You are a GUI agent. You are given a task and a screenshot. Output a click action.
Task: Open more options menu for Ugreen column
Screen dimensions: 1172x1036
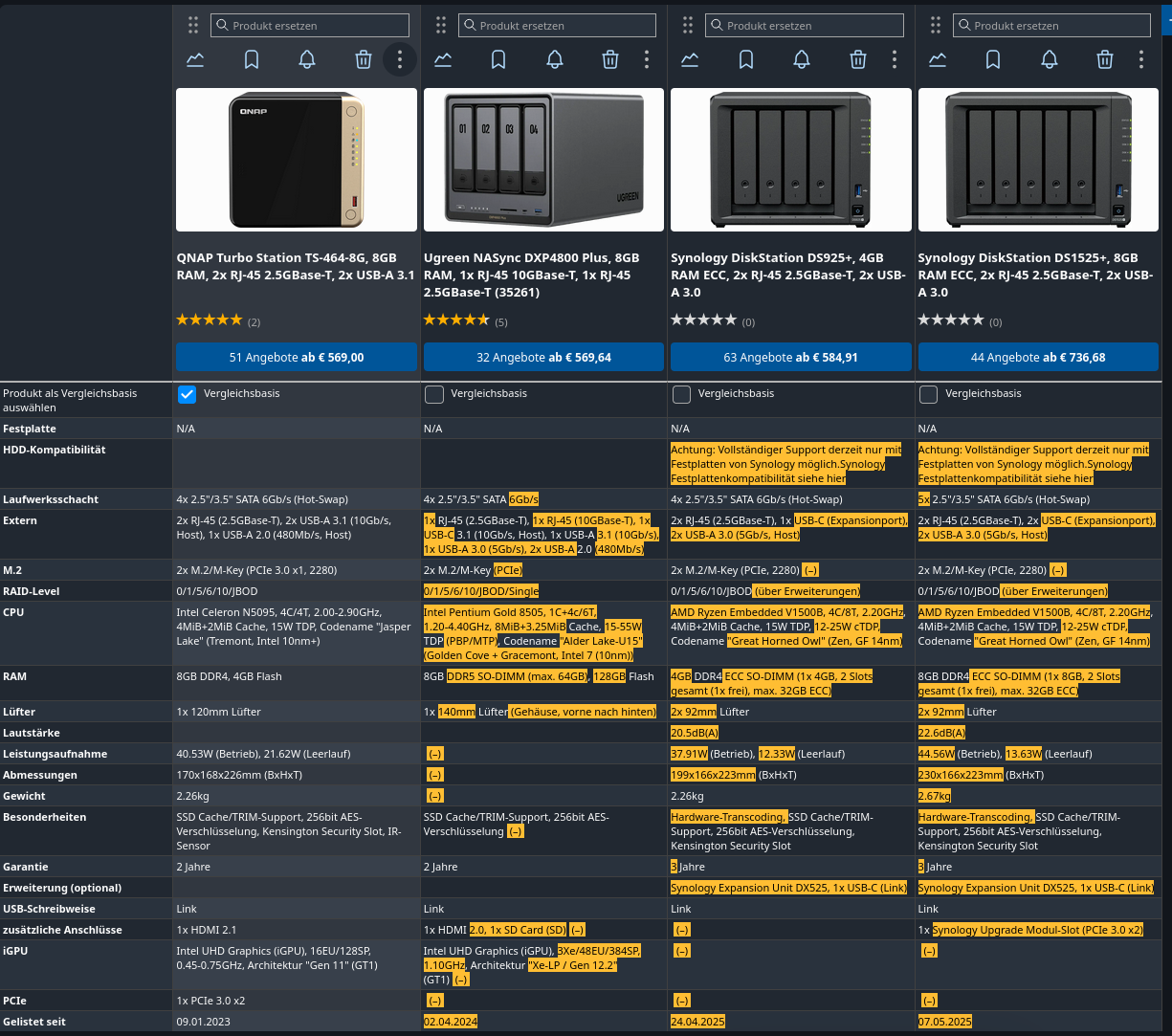[647, 59]
